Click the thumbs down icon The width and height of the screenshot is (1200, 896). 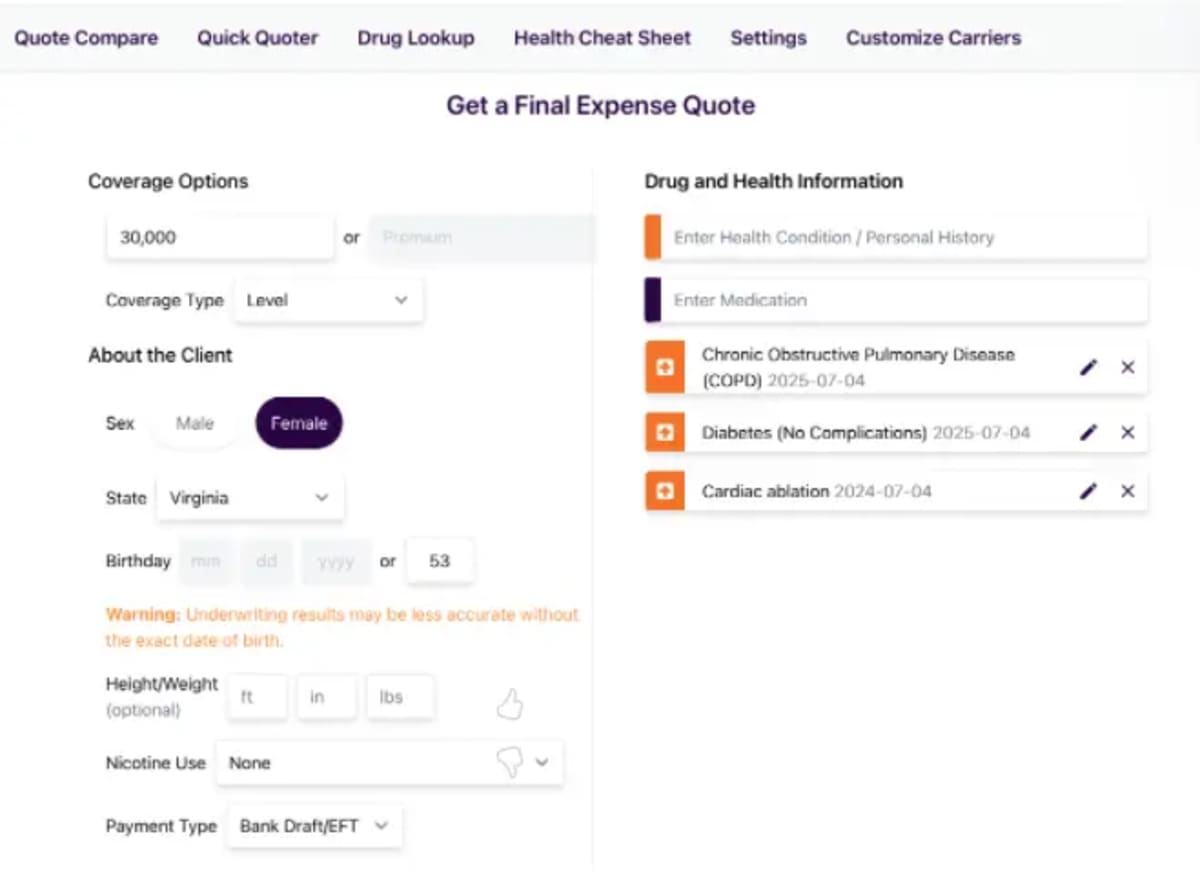point(510,763)
